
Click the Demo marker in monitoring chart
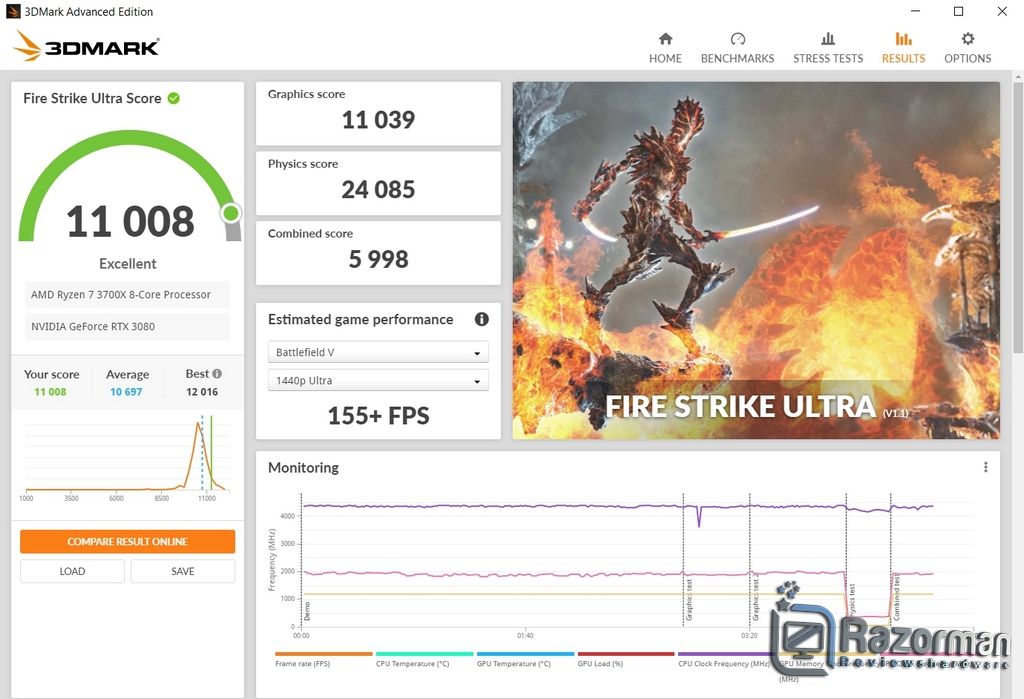308,611
